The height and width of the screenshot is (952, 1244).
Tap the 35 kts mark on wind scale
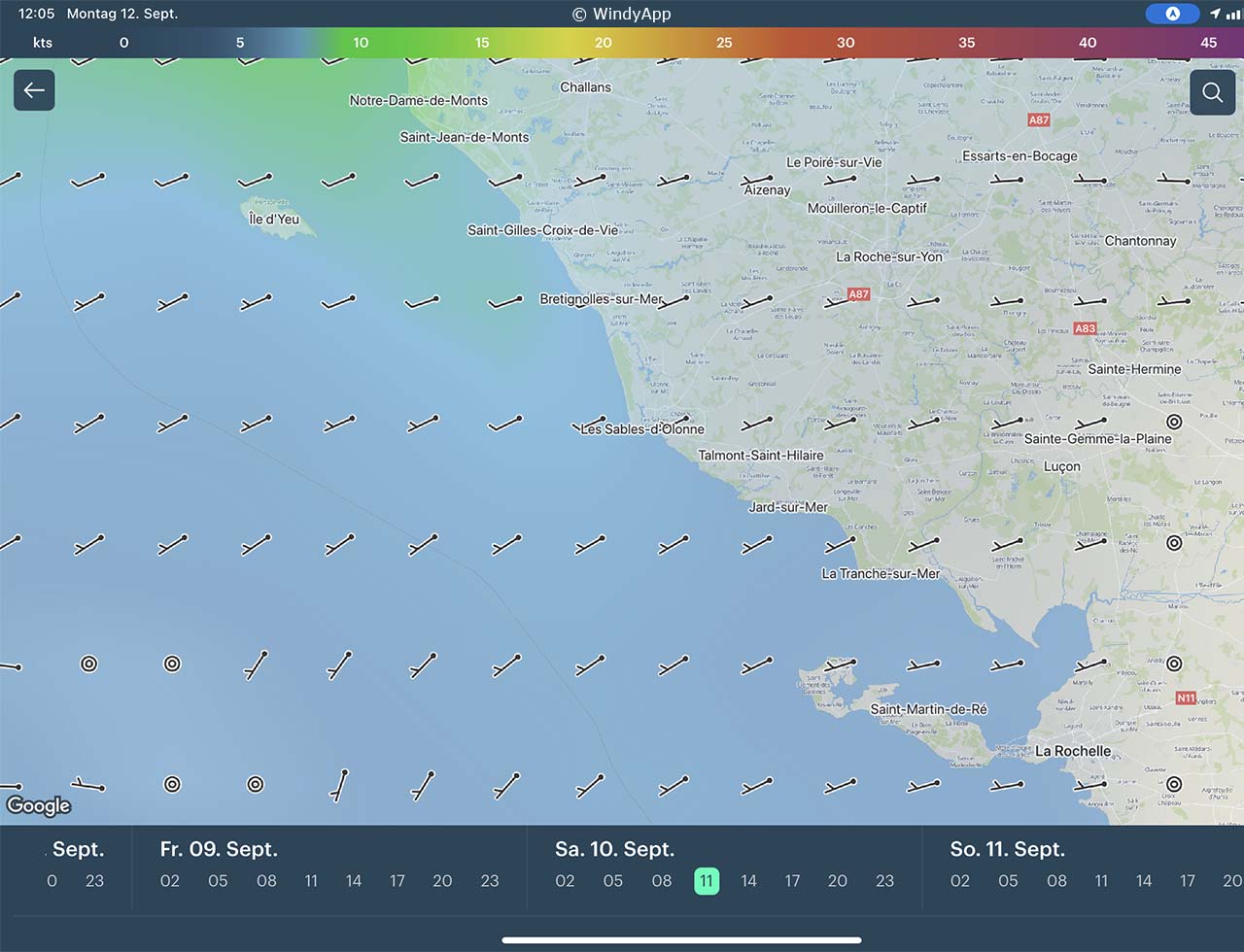click(966, 43)
